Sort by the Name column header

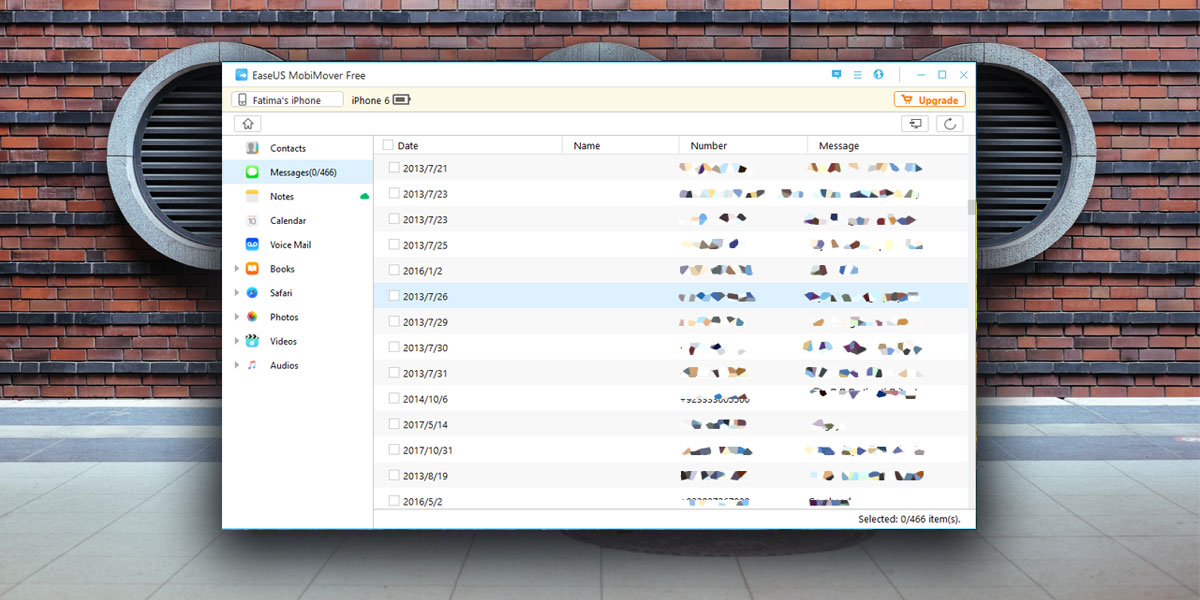tap(621, 146)
